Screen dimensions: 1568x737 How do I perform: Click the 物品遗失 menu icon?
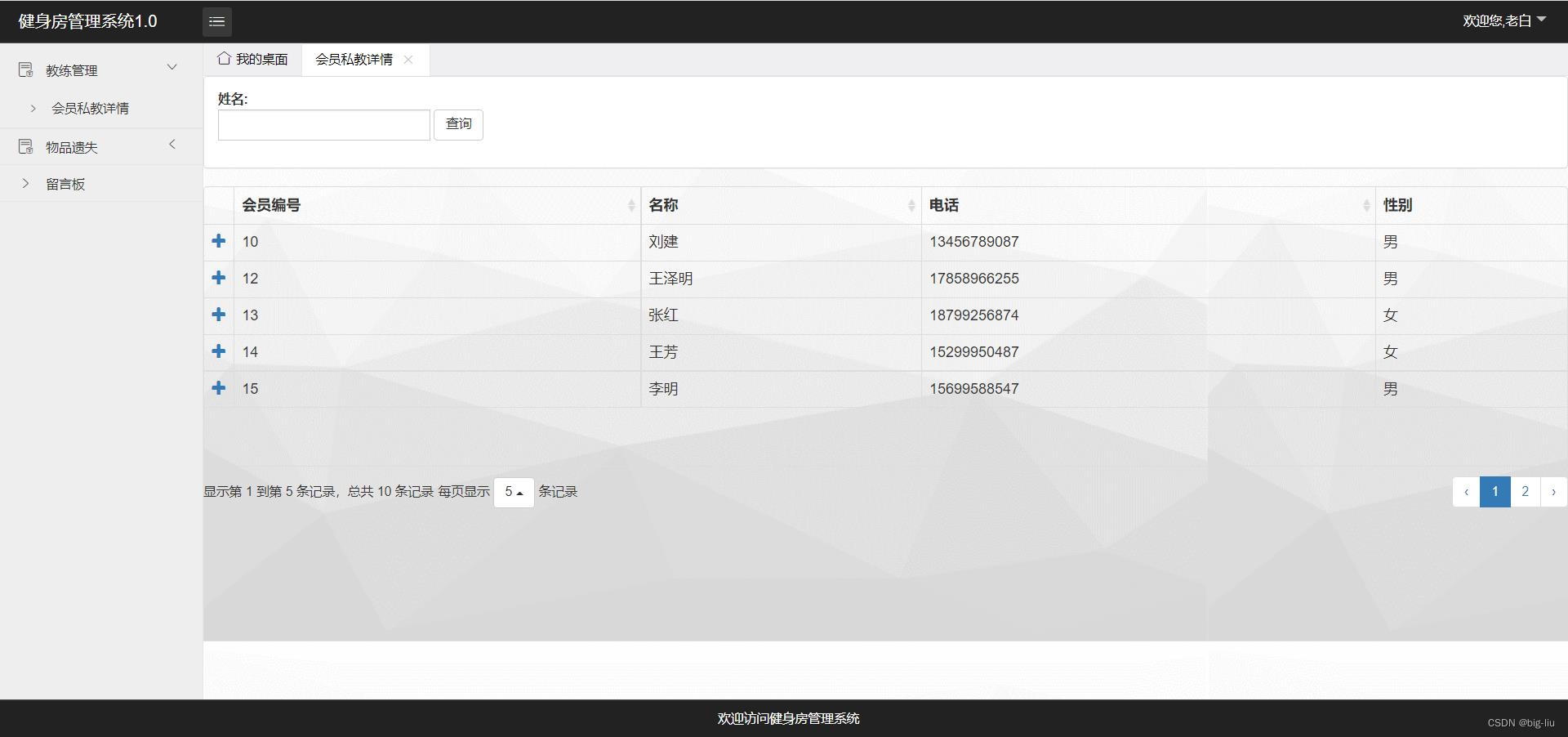(26, 147)
